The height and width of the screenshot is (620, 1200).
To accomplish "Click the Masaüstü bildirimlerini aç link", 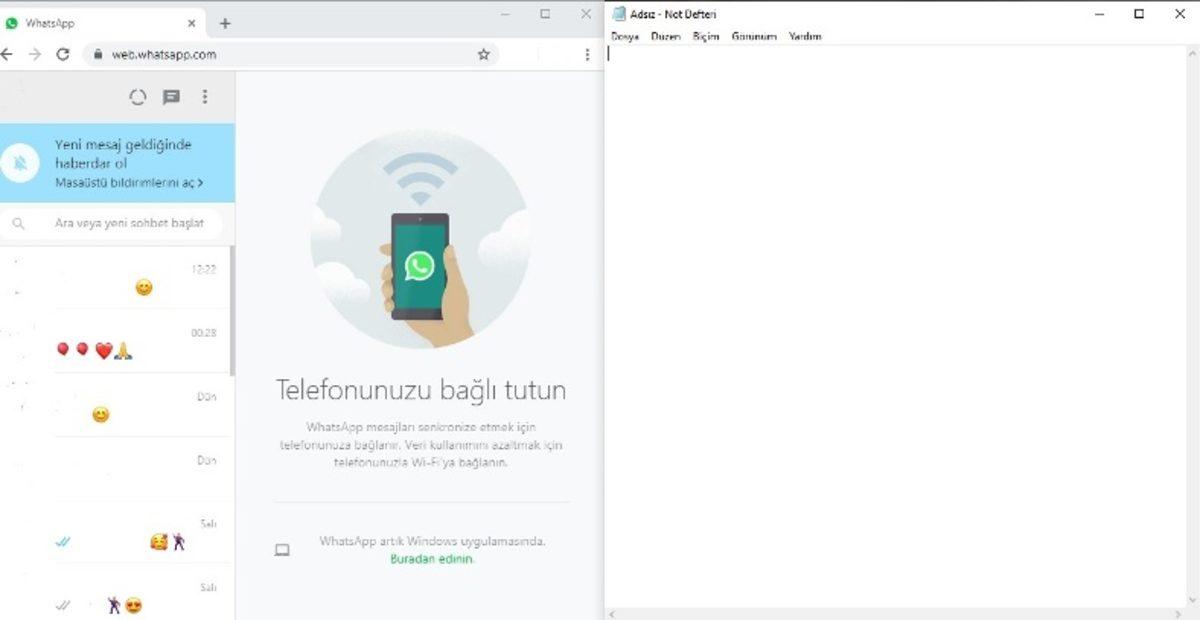I will (x=125, y=183).
